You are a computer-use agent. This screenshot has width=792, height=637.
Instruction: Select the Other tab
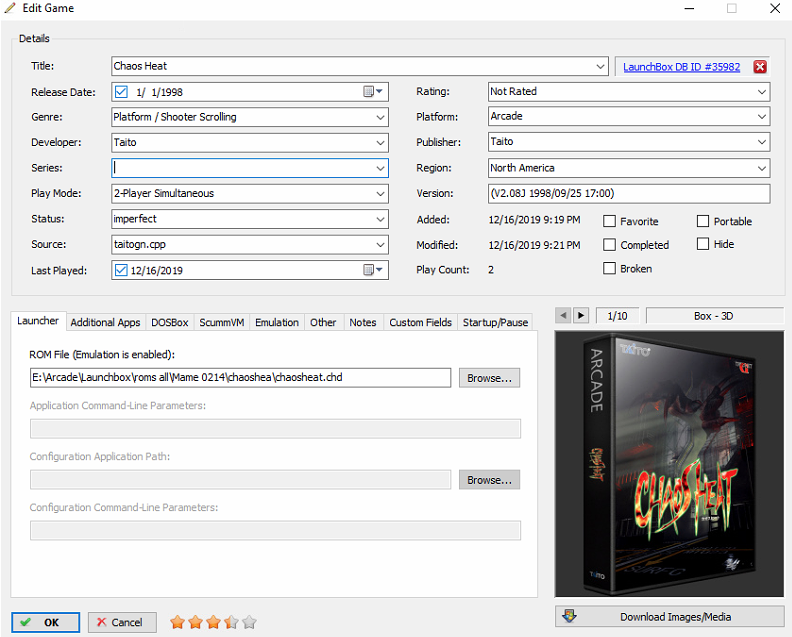[x=323, y=322]
